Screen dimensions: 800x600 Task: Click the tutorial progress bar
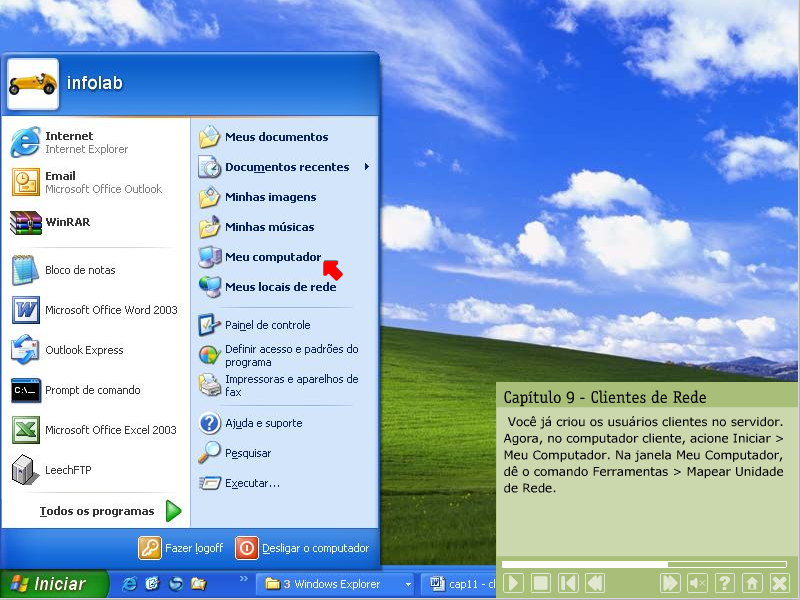pos(645,564)
